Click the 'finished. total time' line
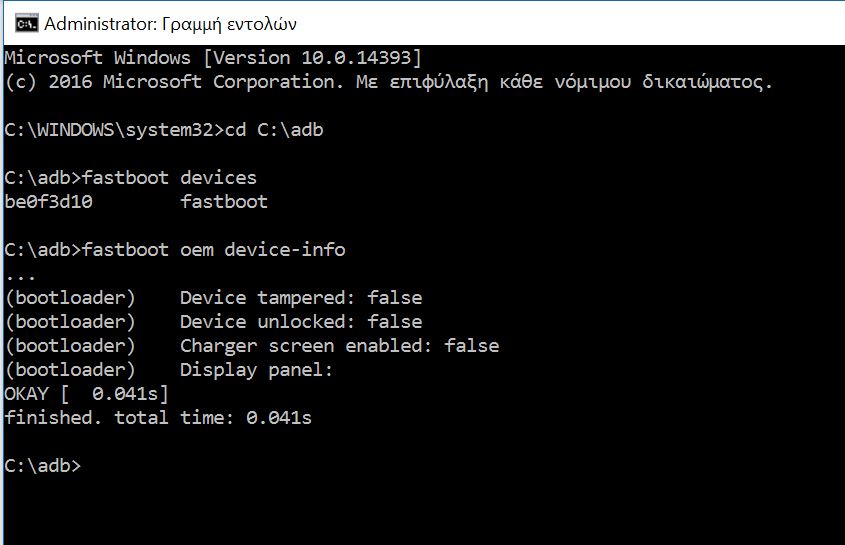Image resolution: width=845 pixels, height=545 pixels. (158, 418)
